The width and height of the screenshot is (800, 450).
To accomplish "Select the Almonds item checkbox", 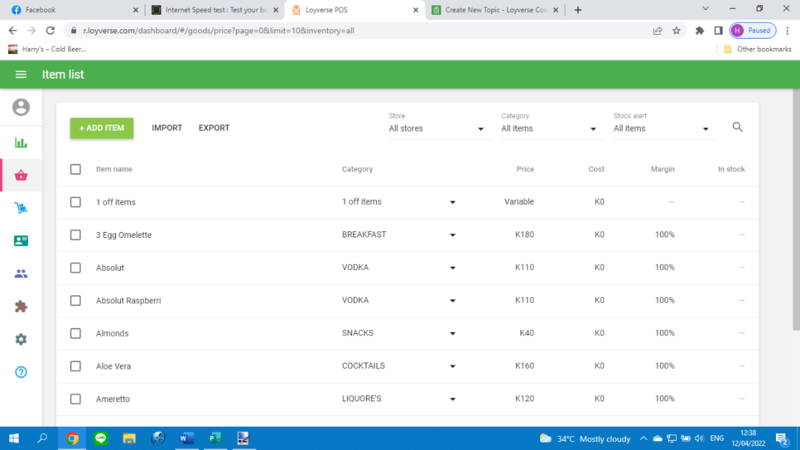I will [x=76, y=333].
